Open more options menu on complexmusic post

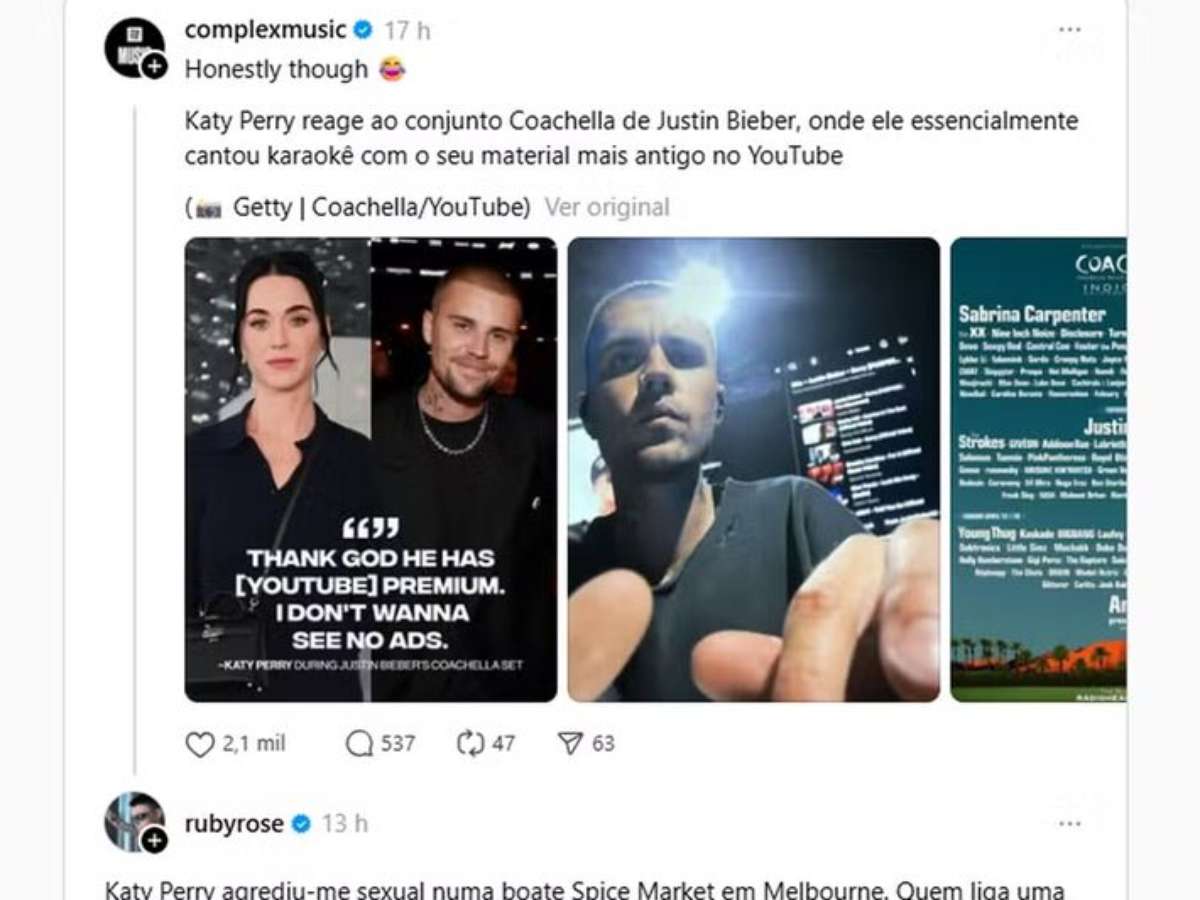1070,30
